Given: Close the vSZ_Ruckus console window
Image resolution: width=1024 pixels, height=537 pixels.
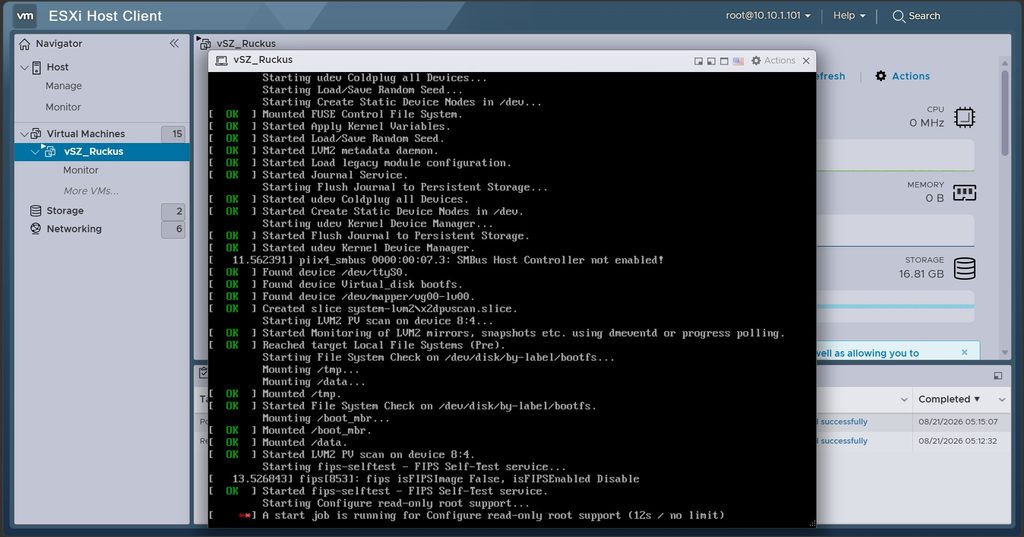Looking at the screenshot, I should click(x=806, y=61).
